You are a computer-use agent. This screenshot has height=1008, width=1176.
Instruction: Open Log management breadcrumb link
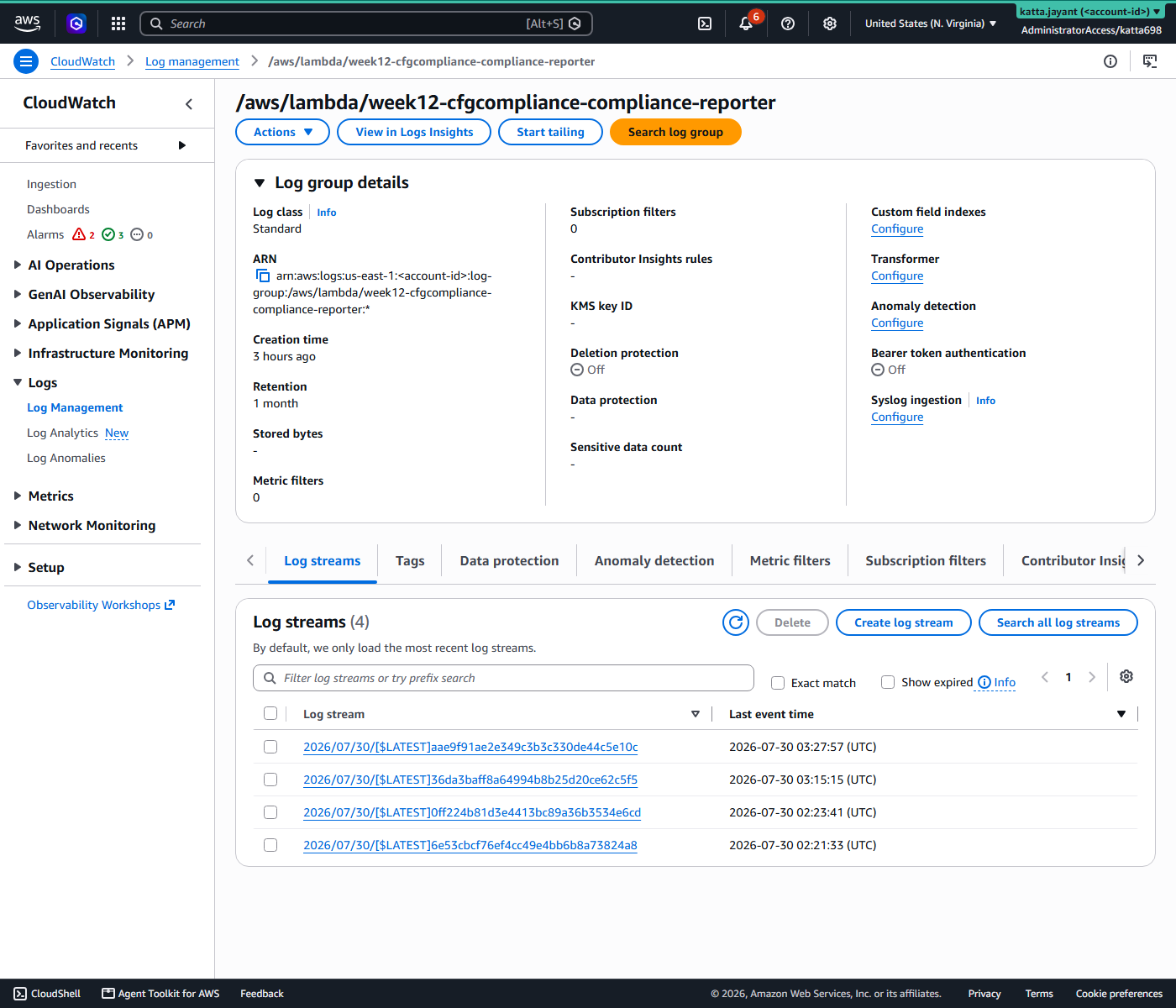click(x=192, y=61)
